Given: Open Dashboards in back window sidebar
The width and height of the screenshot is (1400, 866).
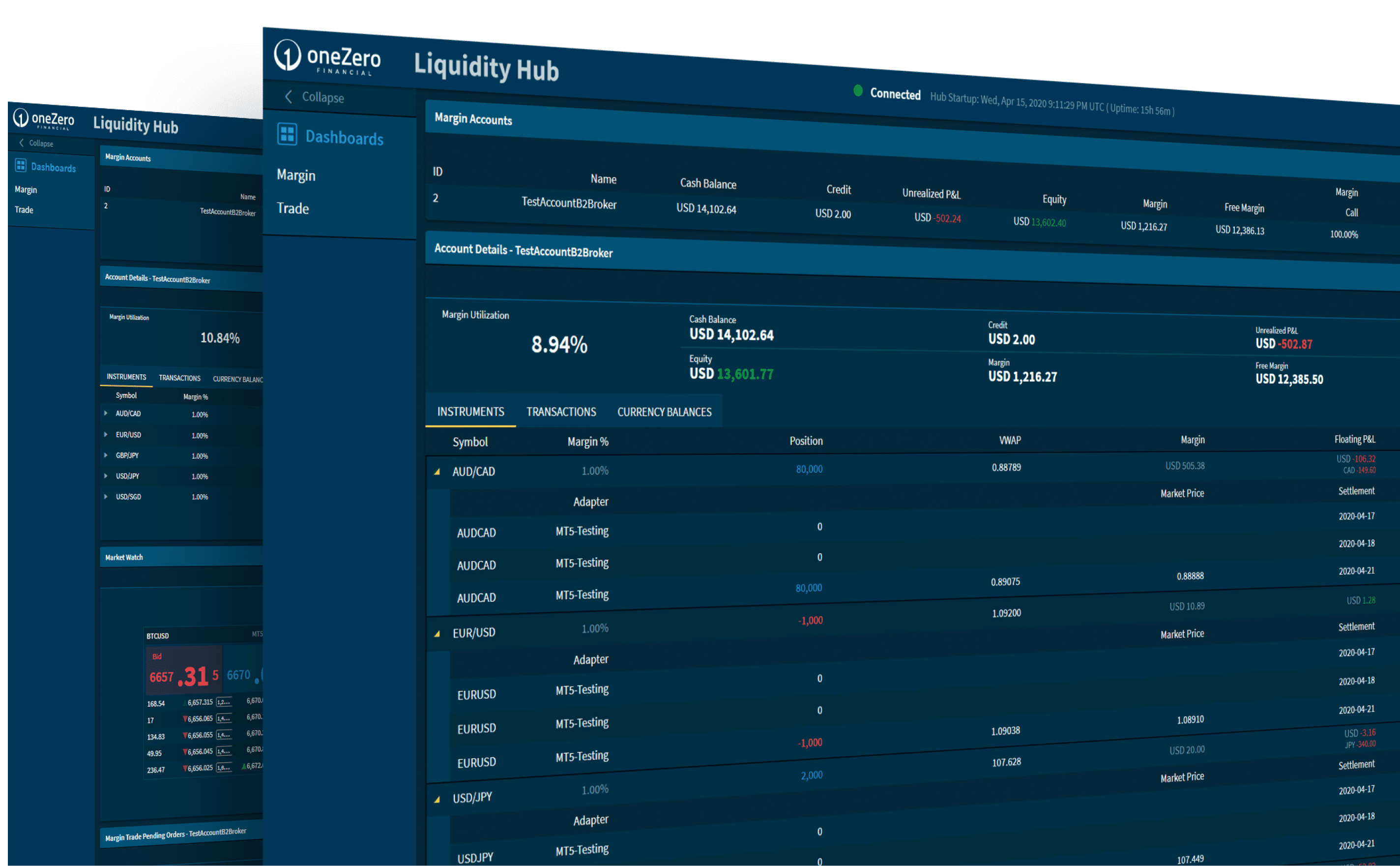Looking at the screenshot, I should click(x=53, y=167).
